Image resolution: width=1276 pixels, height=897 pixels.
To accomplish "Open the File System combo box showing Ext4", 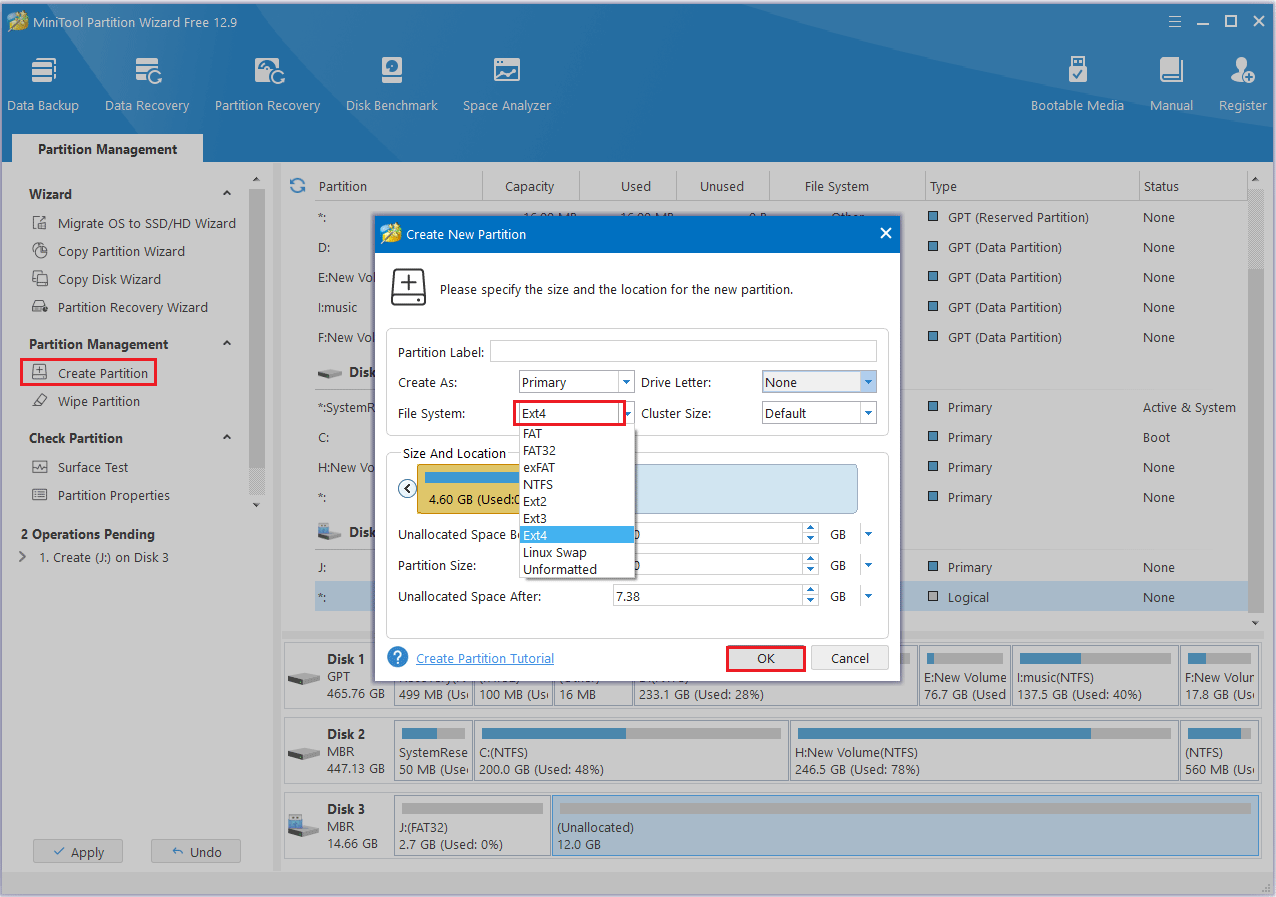I will [x=572, y=413].
